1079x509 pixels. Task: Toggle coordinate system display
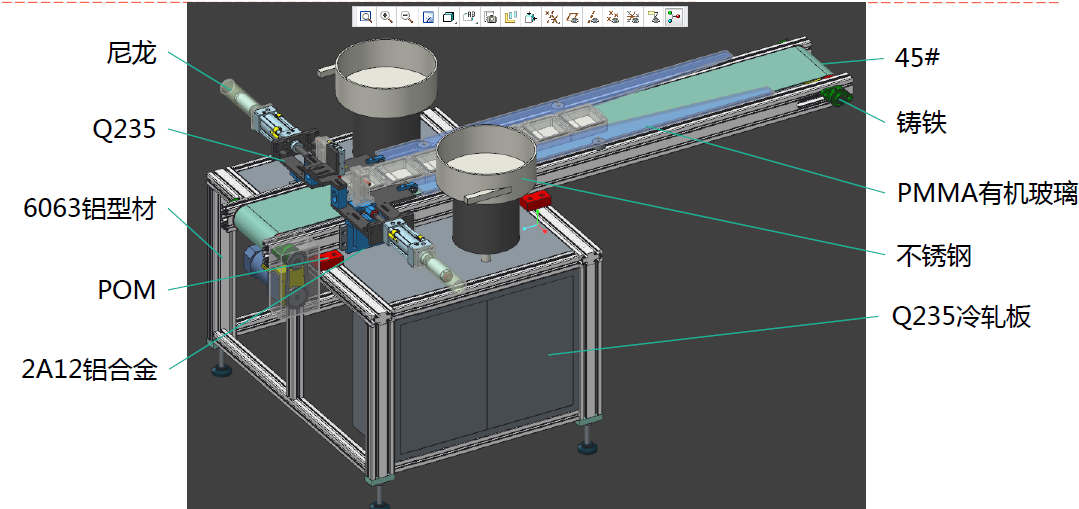634,17
